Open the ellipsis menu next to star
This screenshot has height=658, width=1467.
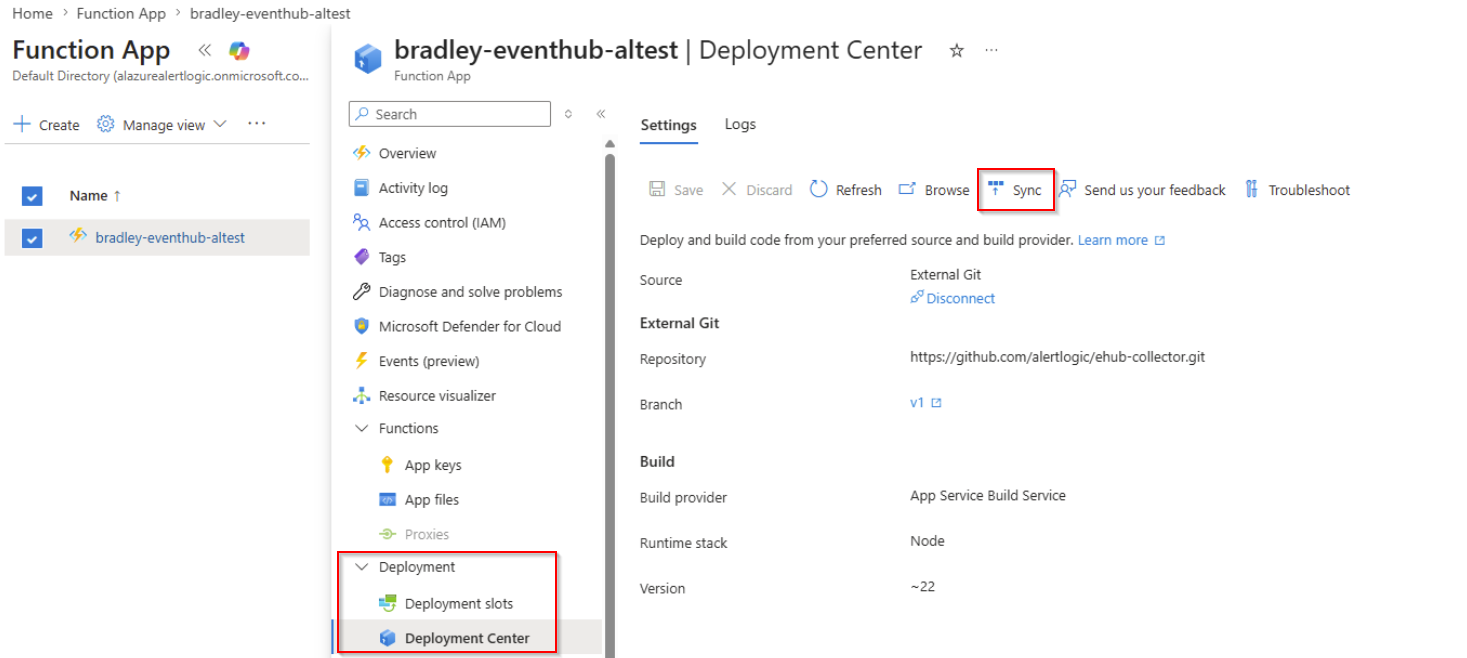tap(991, 50)
